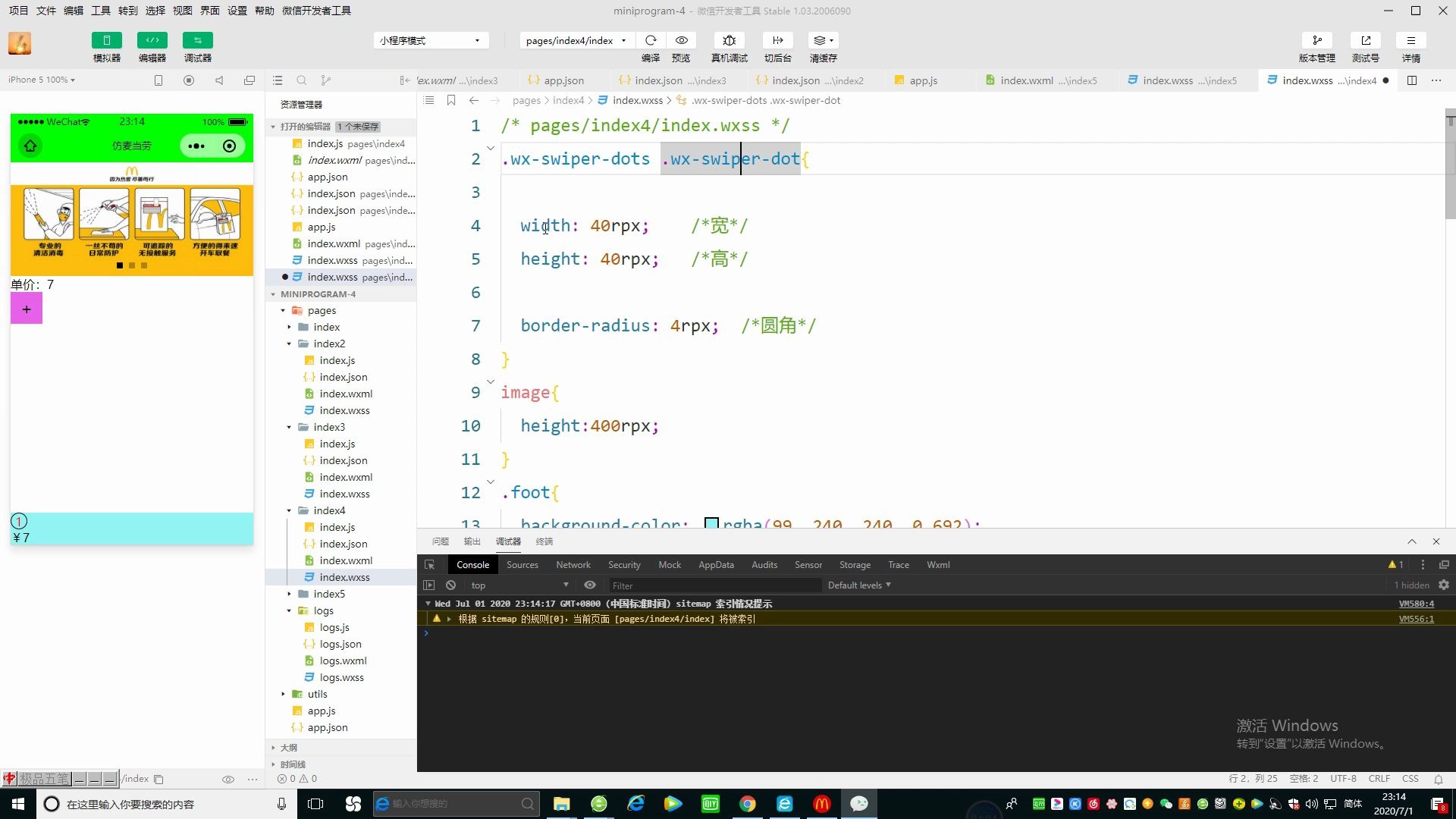The image size is (1456, 819).
Task: Click the rgba color swatch on line 13
Action: (711, 523)
